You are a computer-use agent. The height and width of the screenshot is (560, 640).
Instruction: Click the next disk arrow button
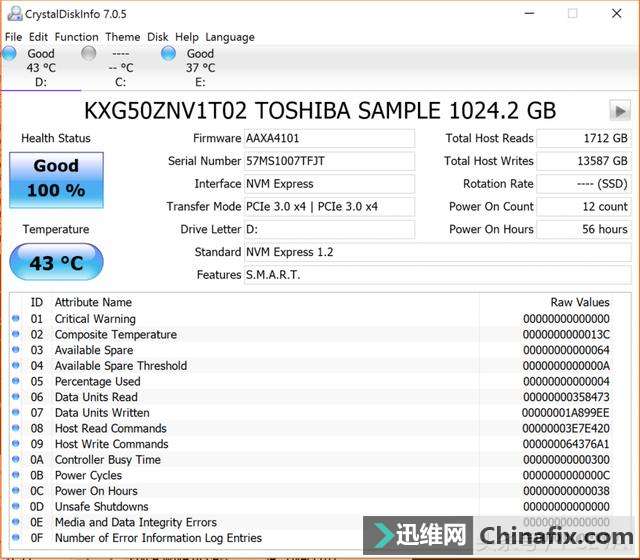pos(620,110)
